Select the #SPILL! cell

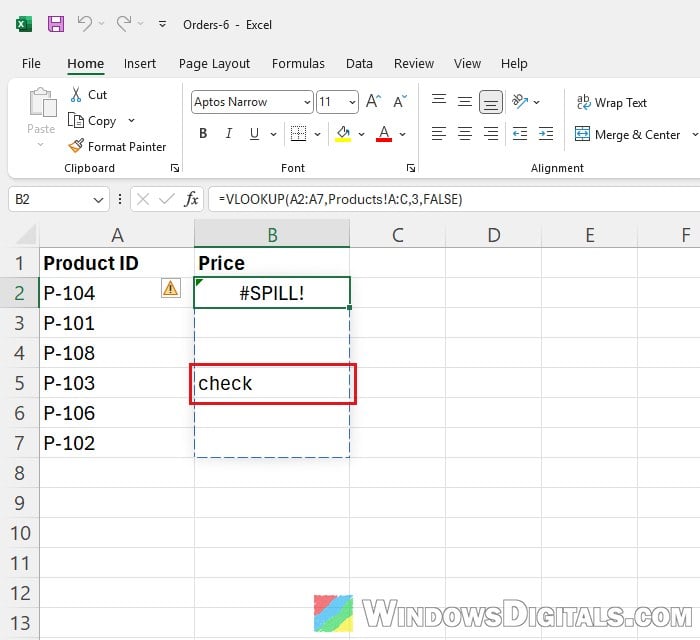click(272, 293)
